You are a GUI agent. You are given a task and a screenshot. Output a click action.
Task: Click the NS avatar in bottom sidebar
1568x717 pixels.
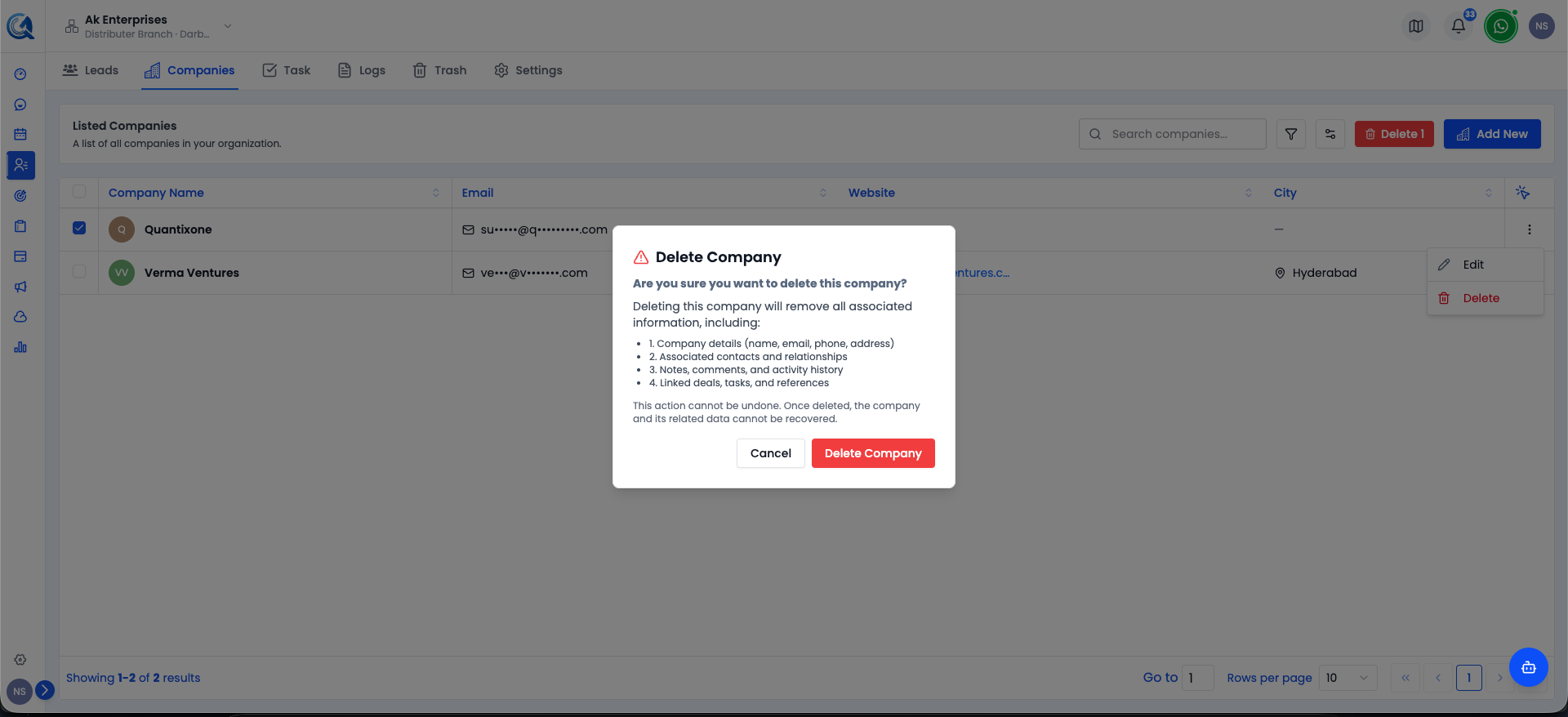(x=20, y=692)
